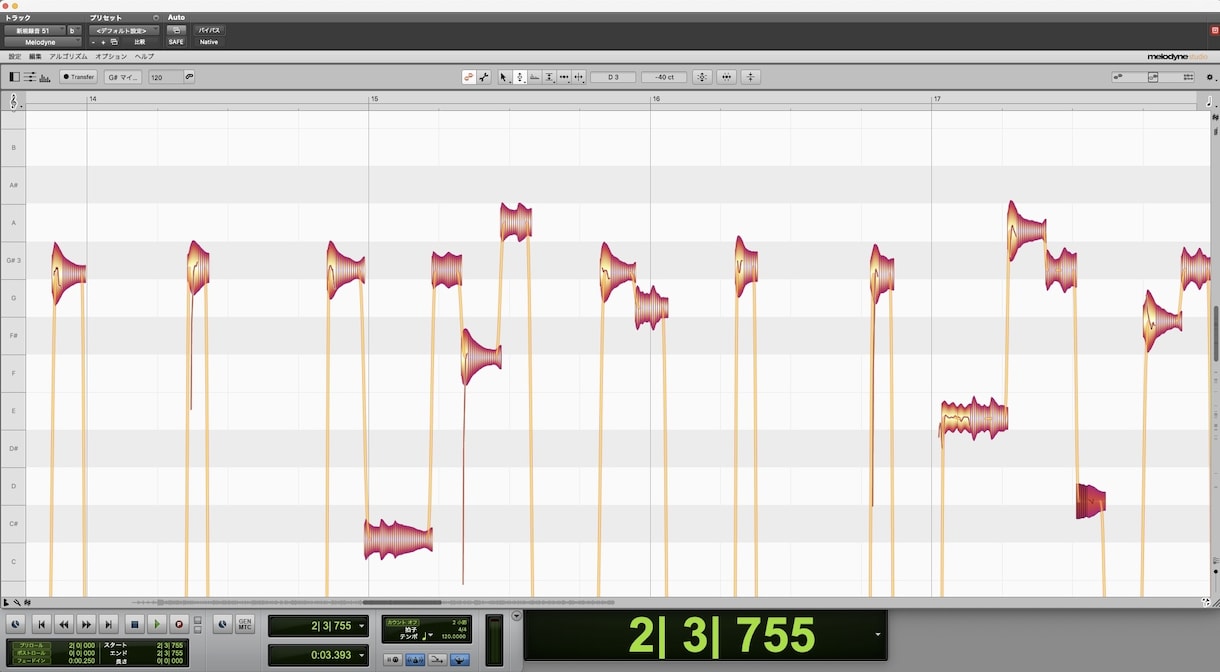Select the pitch tool in Melodyne toolbar
Viewport: 1220px width, 672px height.
(x=519, y=77)
